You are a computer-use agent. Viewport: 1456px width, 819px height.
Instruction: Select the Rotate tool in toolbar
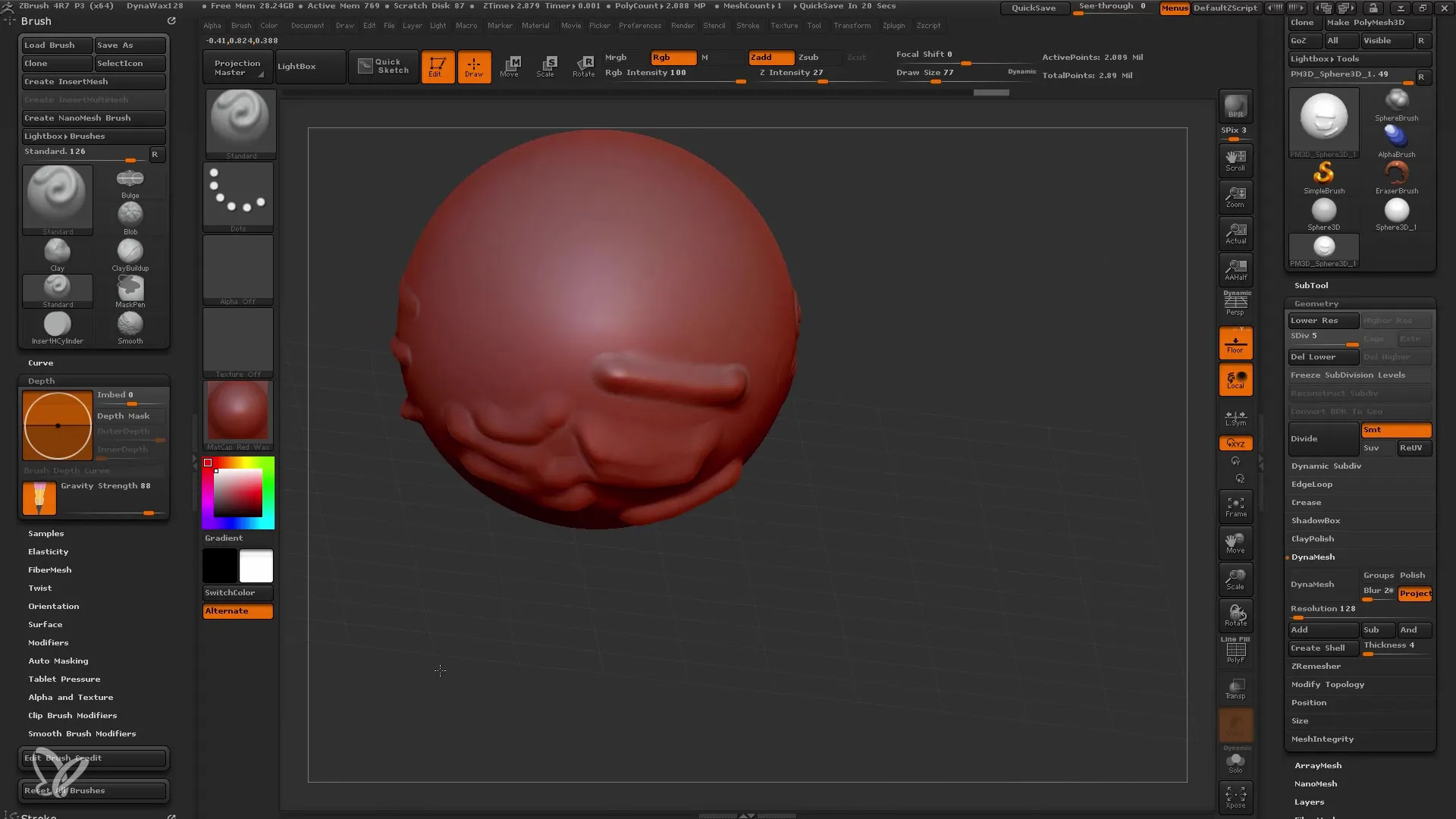[582, 65]
